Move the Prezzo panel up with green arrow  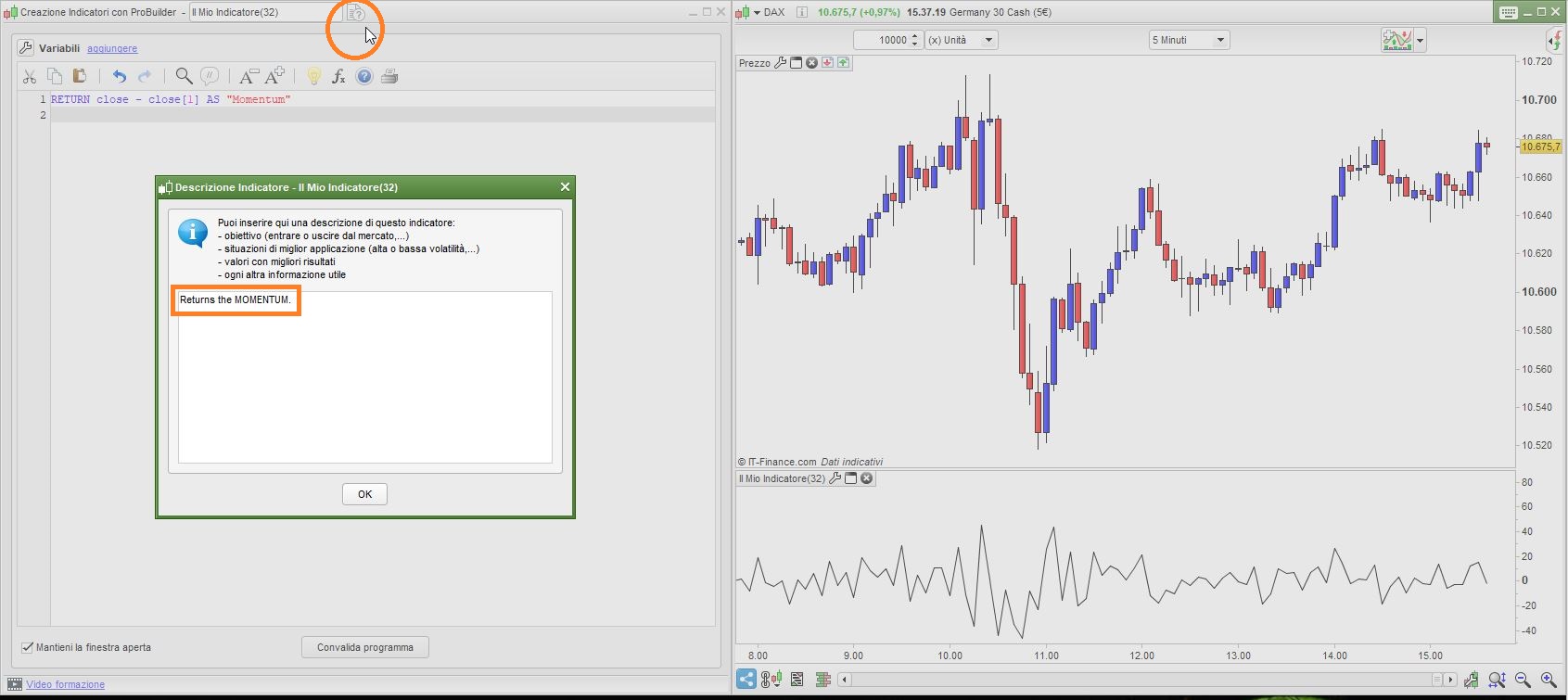843,63
